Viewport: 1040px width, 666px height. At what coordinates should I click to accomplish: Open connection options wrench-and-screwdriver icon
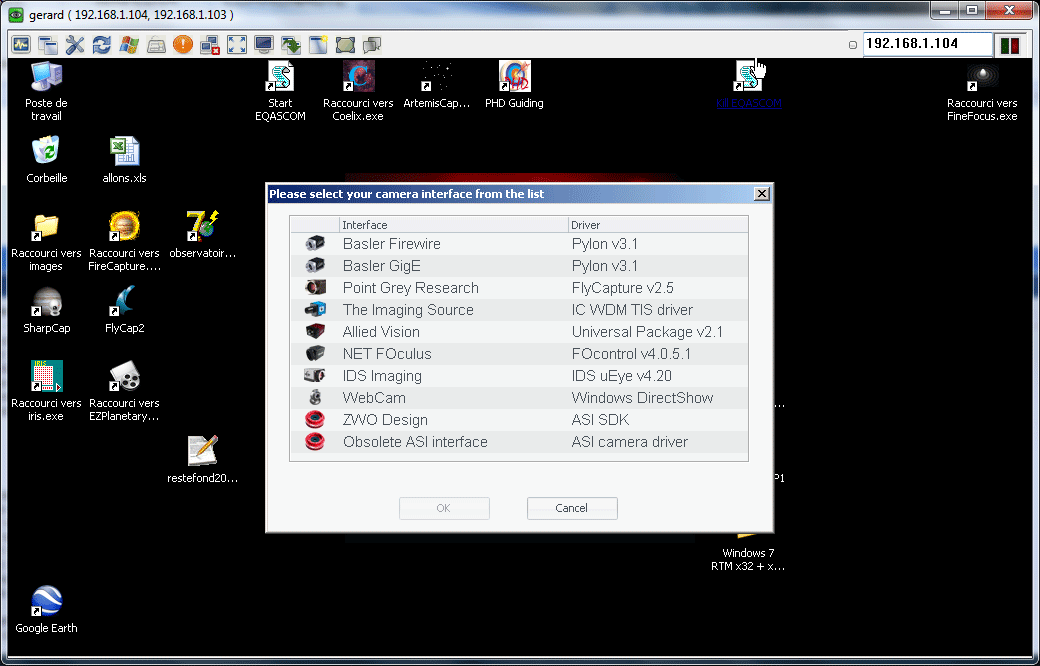click(x=75, y=44)
